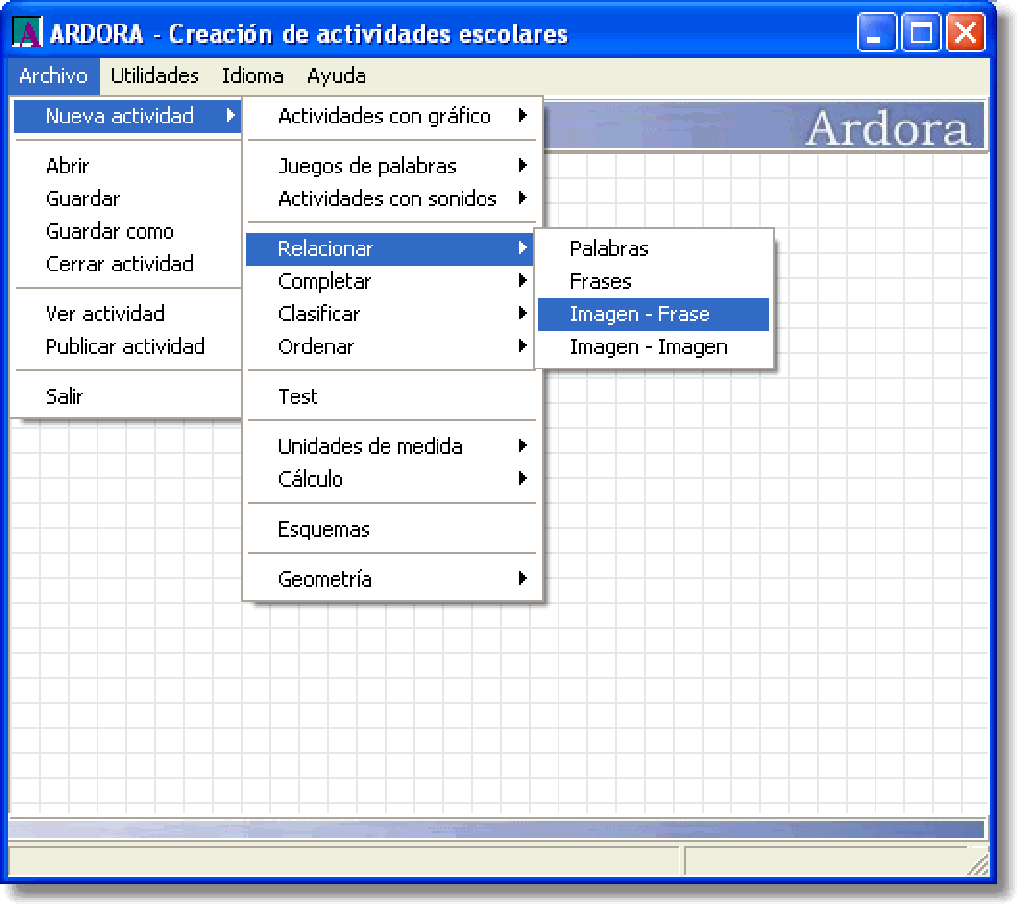This screenshot has height=907, width=1020.
Task: Expand the Ordenar submenu
Action: point(390,346)
